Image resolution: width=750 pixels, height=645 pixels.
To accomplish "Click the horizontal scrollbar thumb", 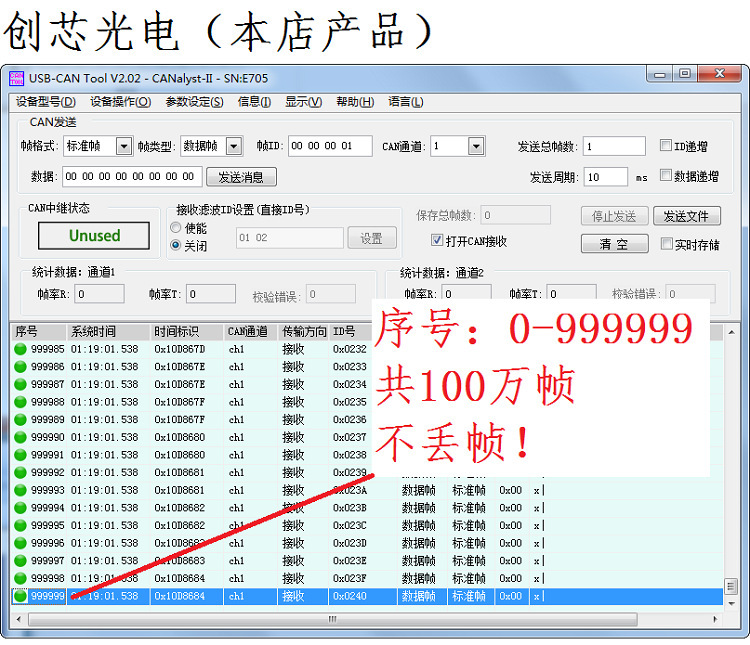I will tap(332, 619).
